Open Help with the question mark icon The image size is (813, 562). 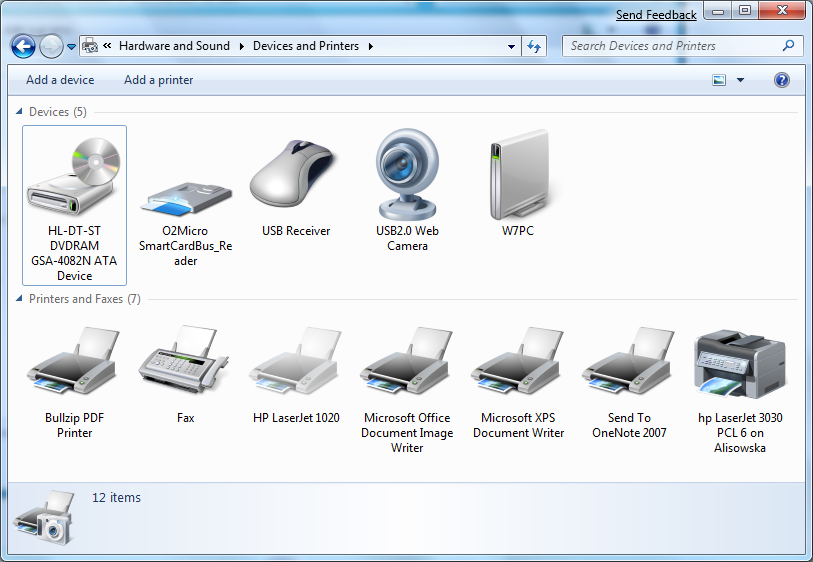[782, 80]
